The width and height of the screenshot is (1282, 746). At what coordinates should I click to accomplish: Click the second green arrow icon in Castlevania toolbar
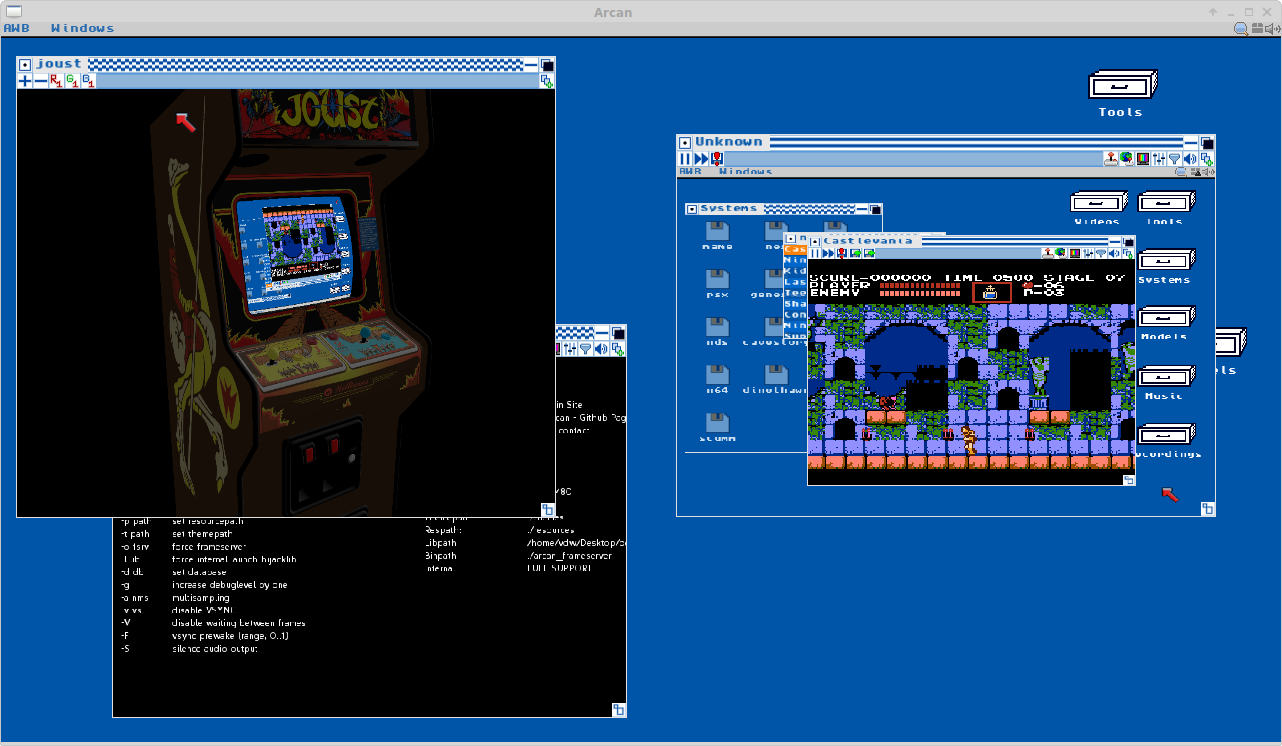pos(869,253)
